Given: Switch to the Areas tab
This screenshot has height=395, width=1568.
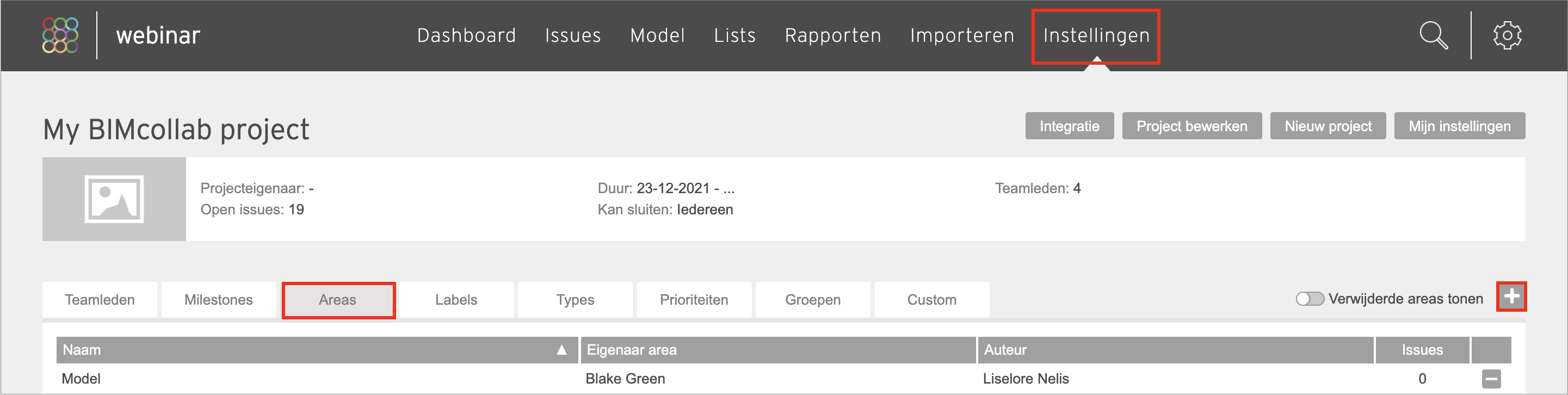Looking at the screenshot, I should pyautogui.click(x=338, y=300).
